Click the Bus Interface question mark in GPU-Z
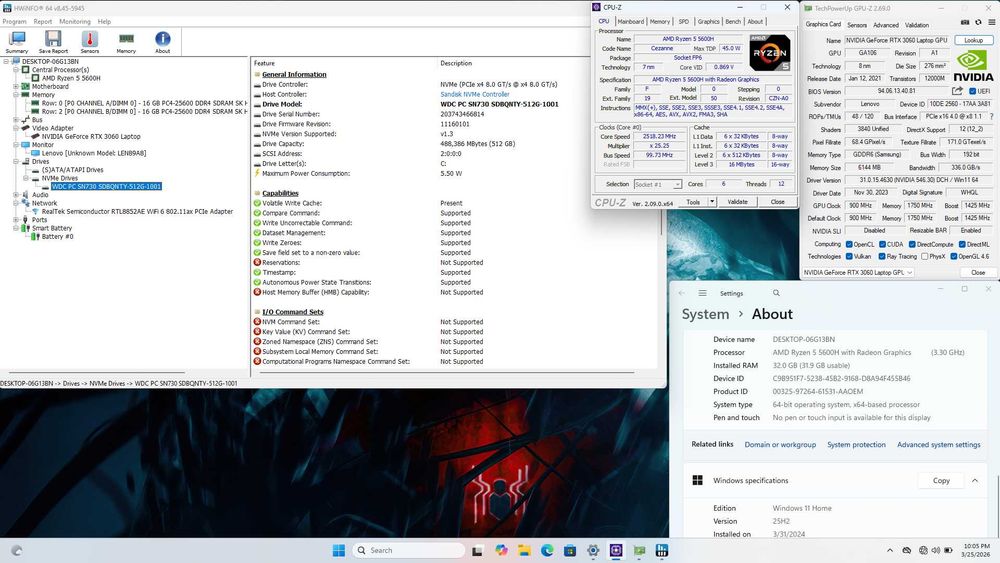1000x563 pixels. (992, 117)
